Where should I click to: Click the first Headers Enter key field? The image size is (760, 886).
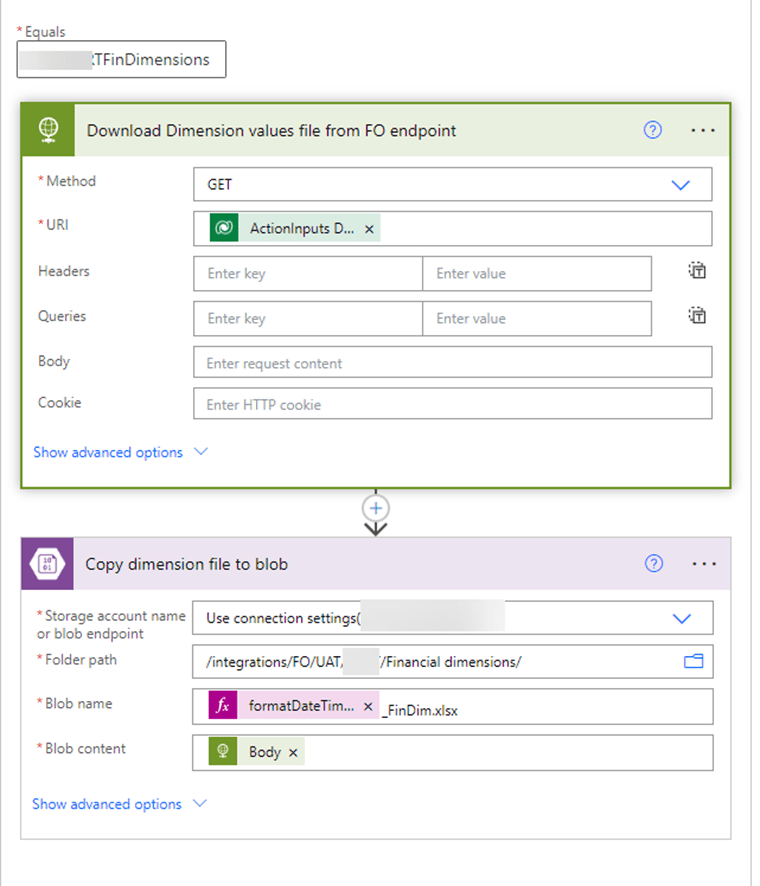tap(308, 273)
